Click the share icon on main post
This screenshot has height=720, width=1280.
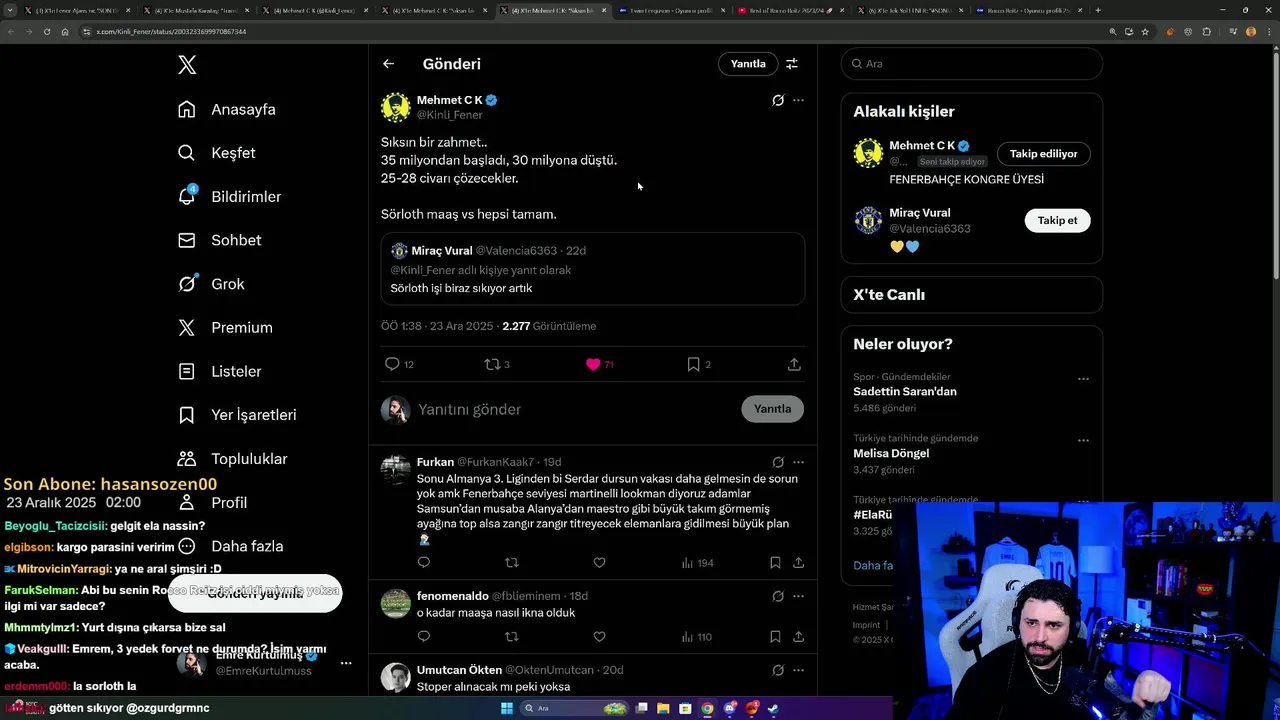coord(794,364)
